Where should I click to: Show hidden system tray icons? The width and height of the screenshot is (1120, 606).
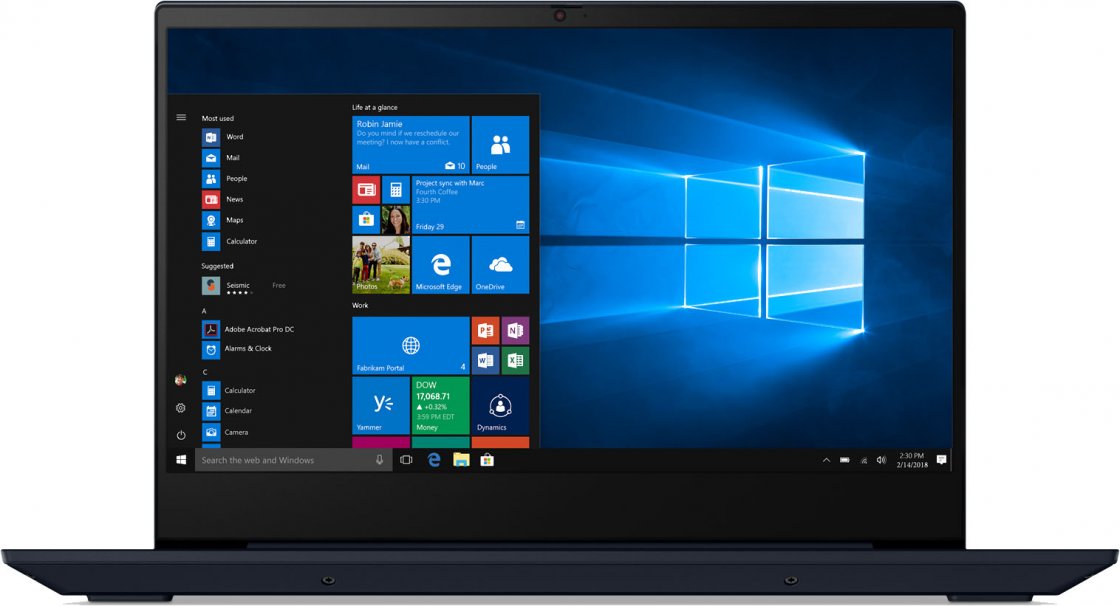tap(826, 460)
